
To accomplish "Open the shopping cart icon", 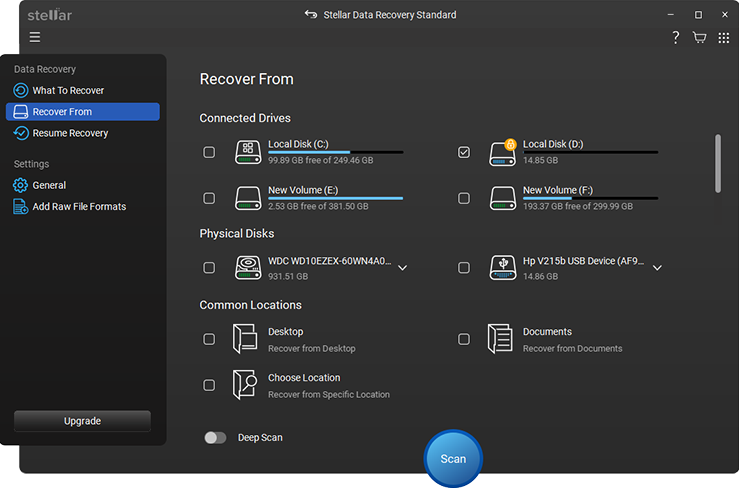I will (x=699, y=37).
